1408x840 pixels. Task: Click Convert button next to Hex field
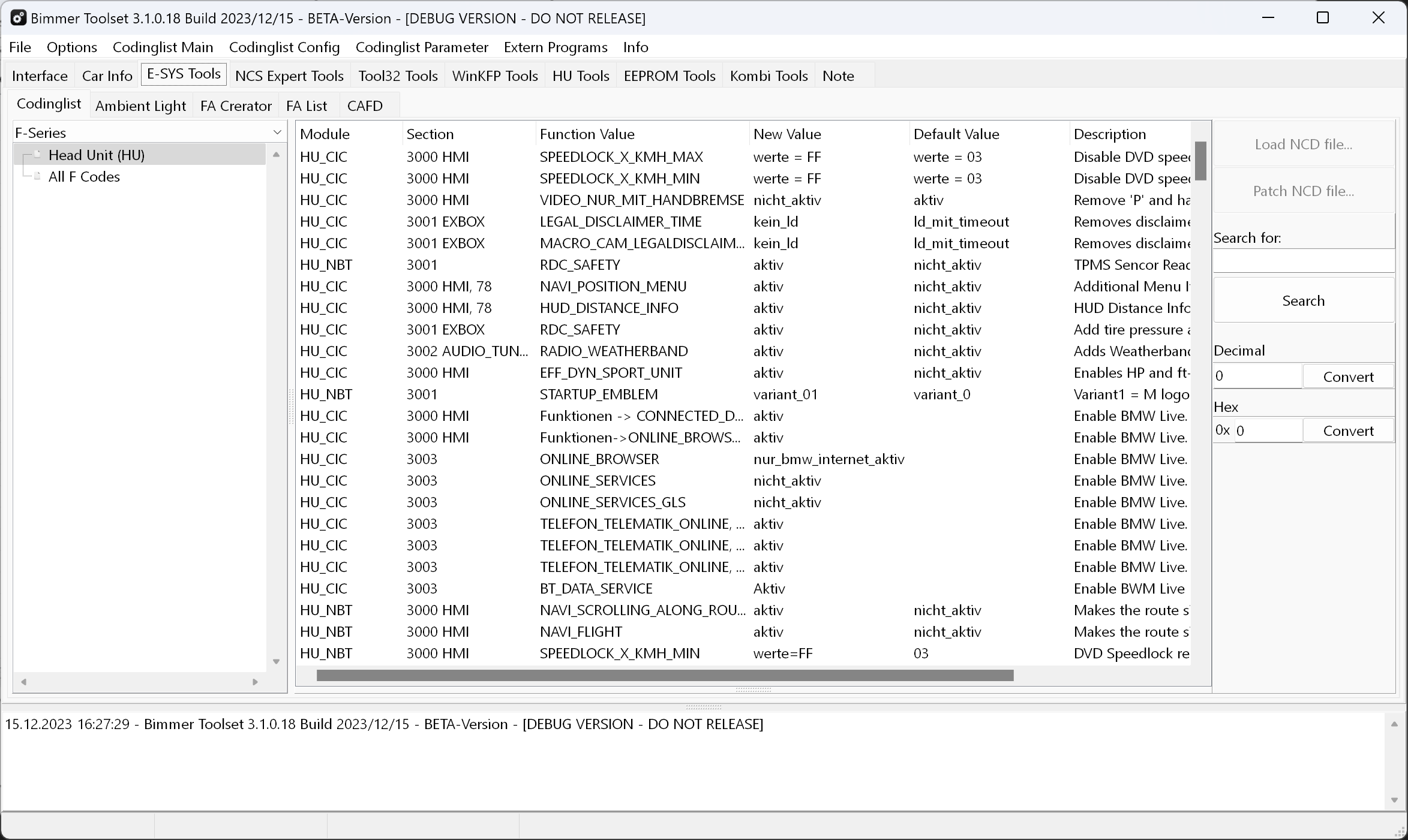[x=1348, y=430]
